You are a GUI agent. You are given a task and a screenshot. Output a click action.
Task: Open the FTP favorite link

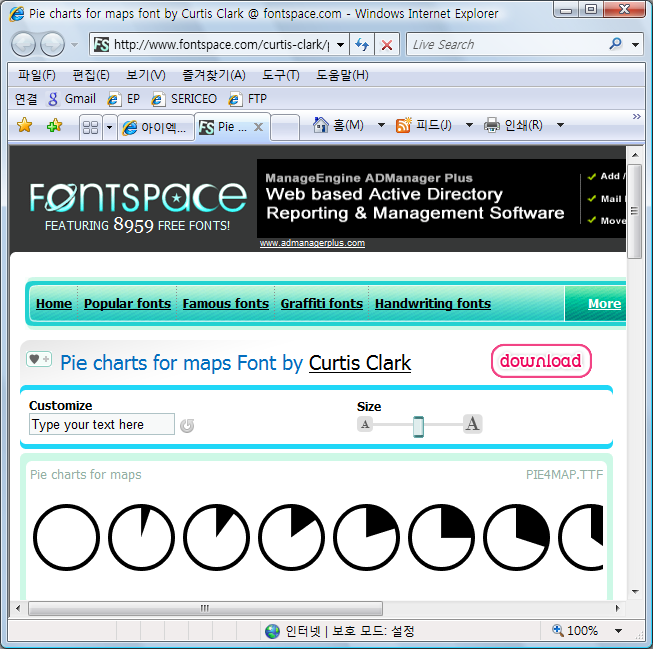[247, 99]
